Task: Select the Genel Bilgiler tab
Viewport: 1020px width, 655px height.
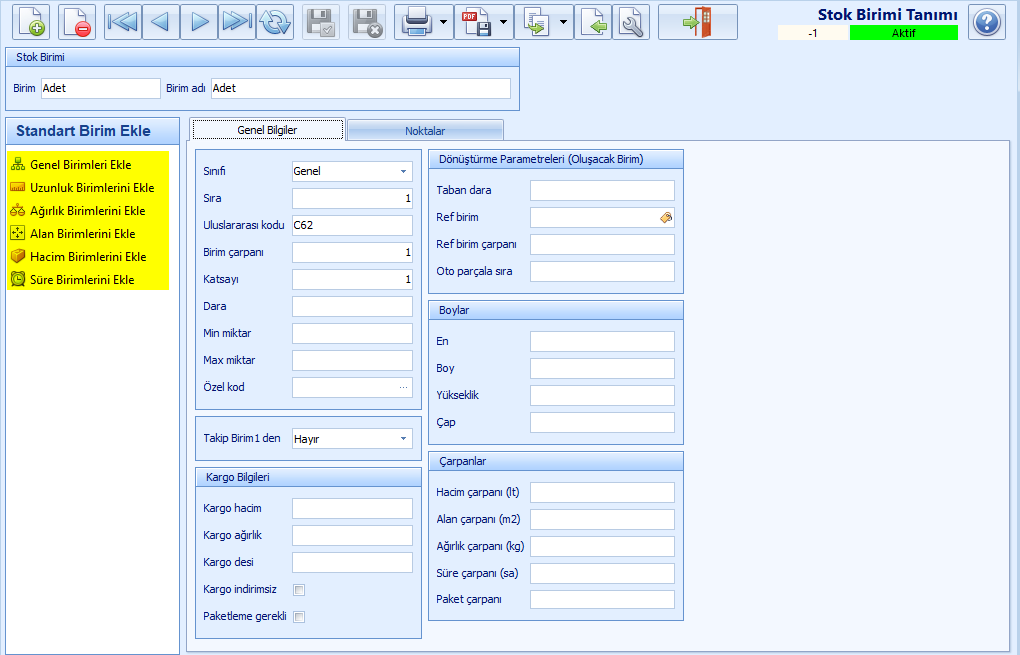Action: [267, 129]
